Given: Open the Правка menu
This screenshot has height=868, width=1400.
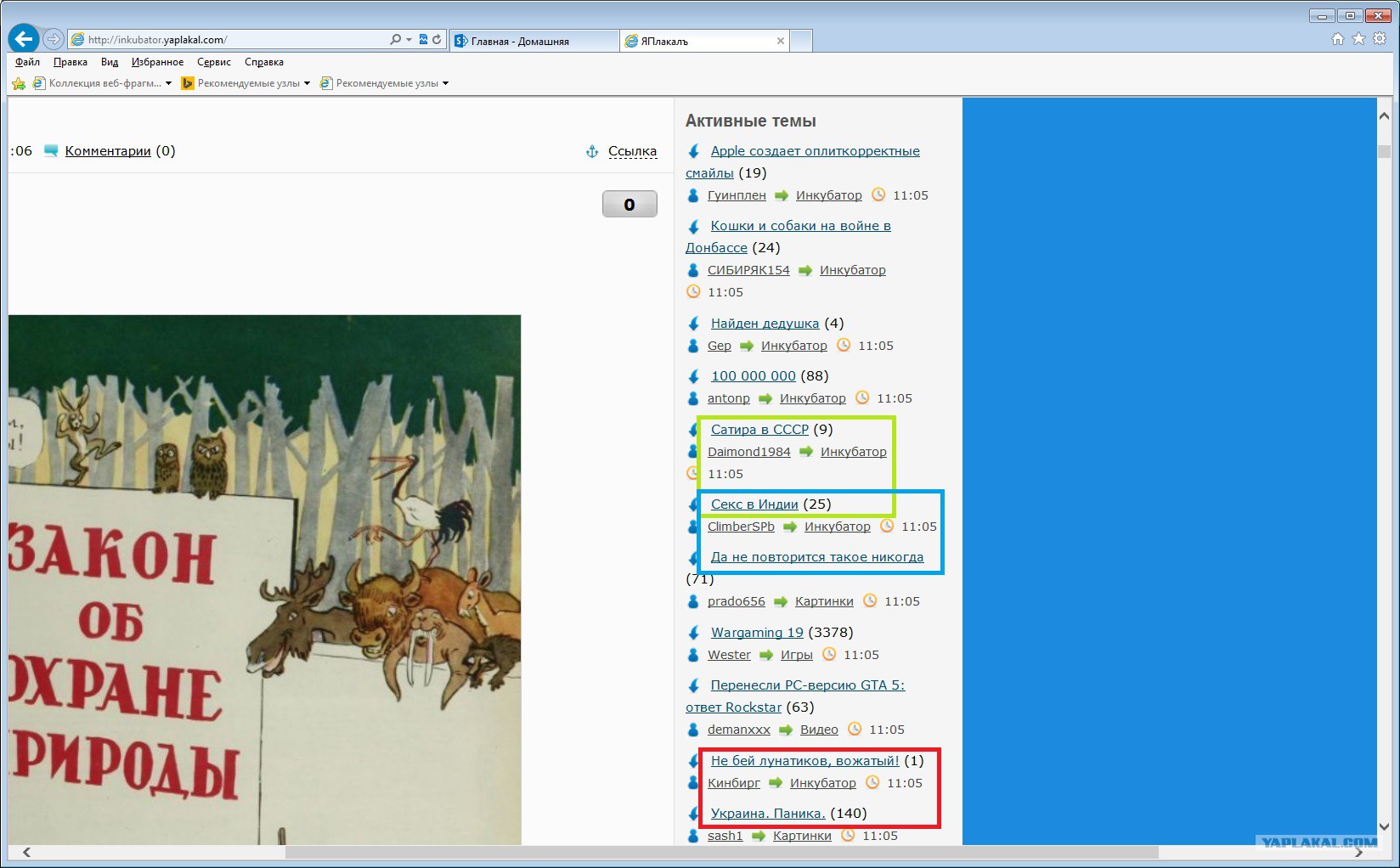Looking at the screenshot, I should coord(71,62).
